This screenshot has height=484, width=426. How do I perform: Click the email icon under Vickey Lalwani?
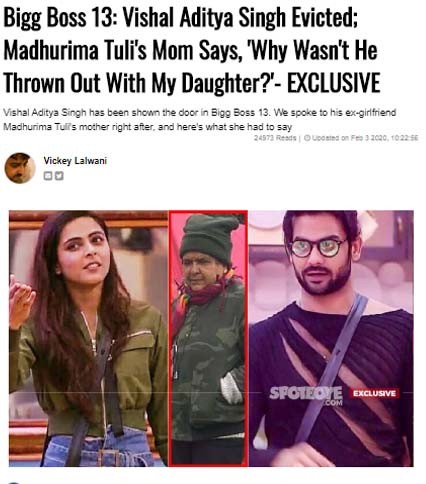pos(48,176)
